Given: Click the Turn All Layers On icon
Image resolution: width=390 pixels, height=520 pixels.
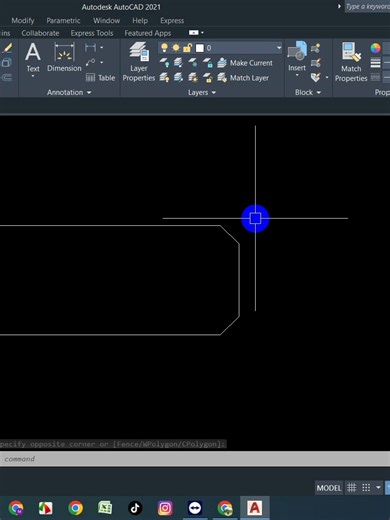Looking at the screenshot, I should tap(164, 78).
